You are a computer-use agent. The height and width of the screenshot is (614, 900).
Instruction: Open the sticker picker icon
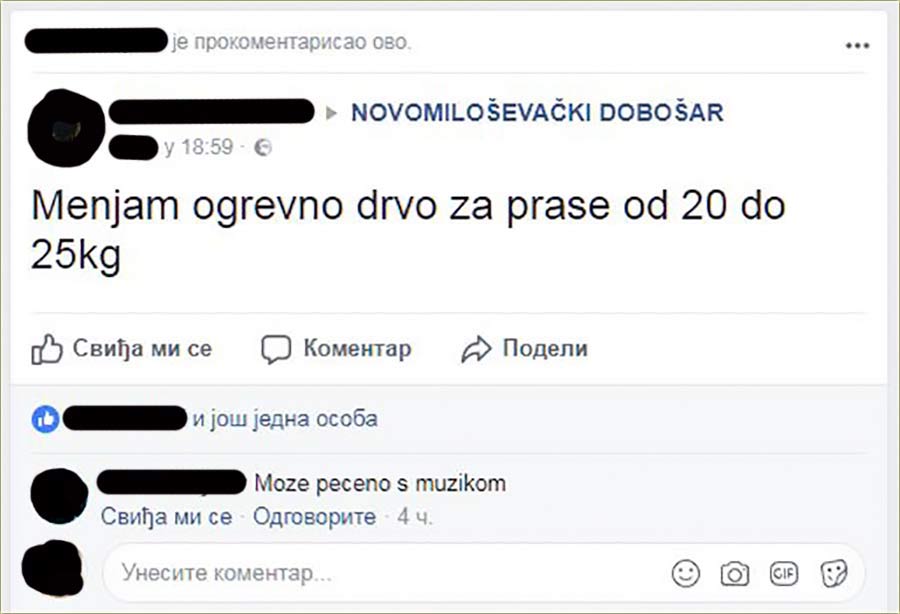tap(833, 573)
